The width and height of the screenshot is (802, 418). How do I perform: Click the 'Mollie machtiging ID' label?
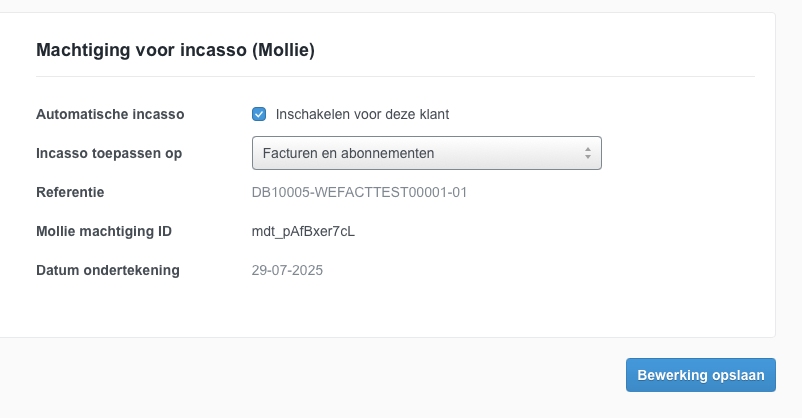[104, 231]
